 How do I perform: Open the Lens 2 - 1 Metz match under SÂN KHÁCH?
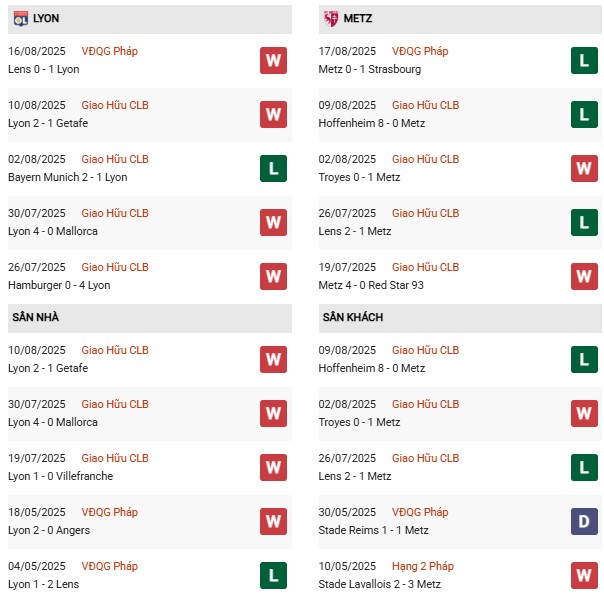coord(357,476)
